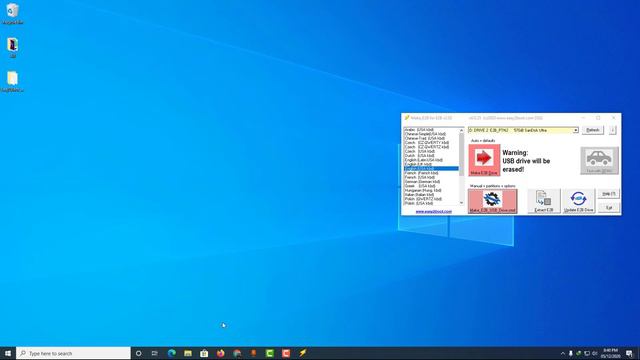Select Chinese Simplified (USA kbd) language entry
The image size is (640, 360).
431,134
